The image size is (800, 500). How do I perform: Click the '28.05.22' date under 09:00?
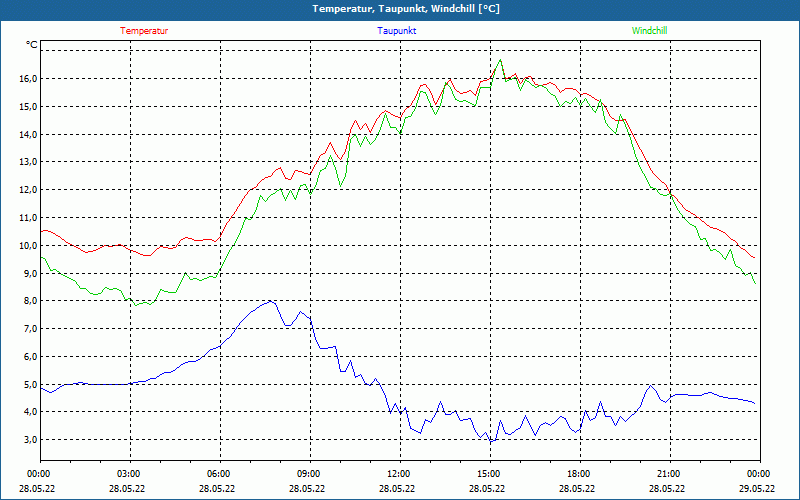(307, 488)
